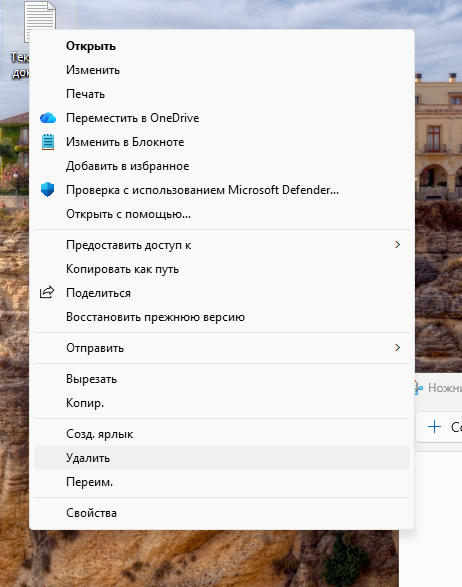
Task: Select Восстановить прежнюю версию
Action: click(222, 317)
